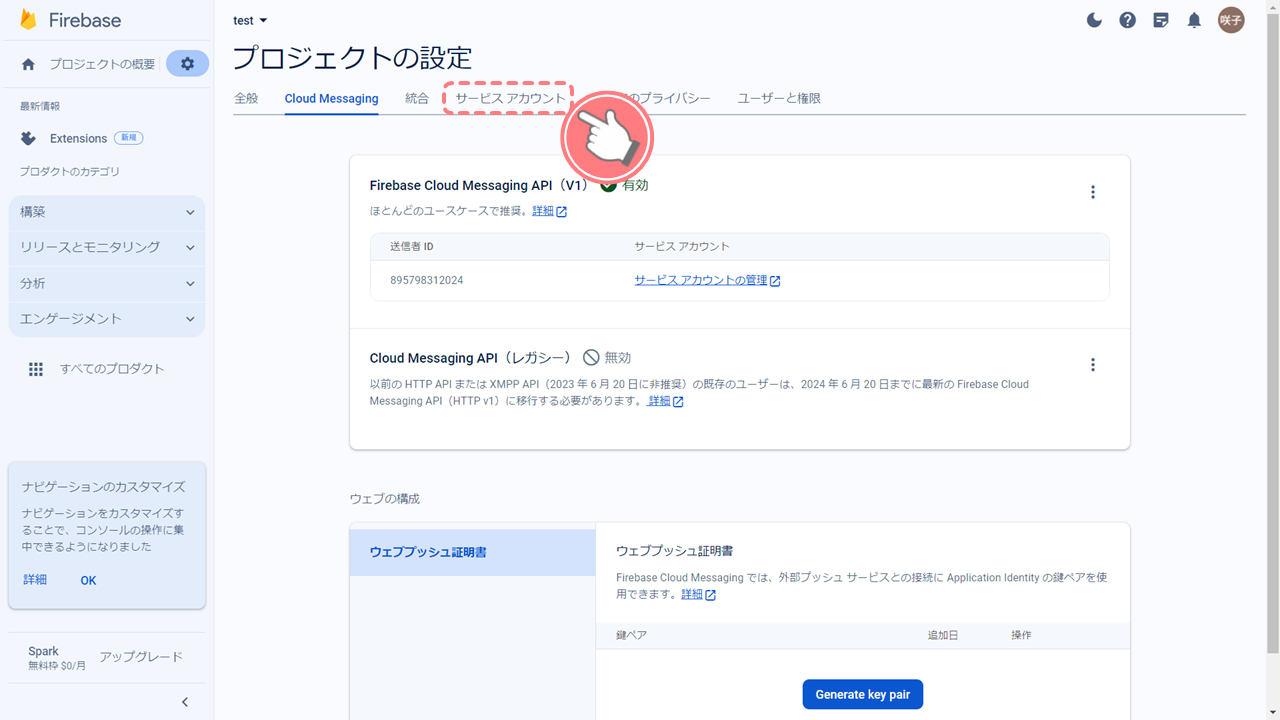Image resolution: width=1280 pixels, height=720 pixels.
Task: Open release notes icon in header
Action: 1160,20
